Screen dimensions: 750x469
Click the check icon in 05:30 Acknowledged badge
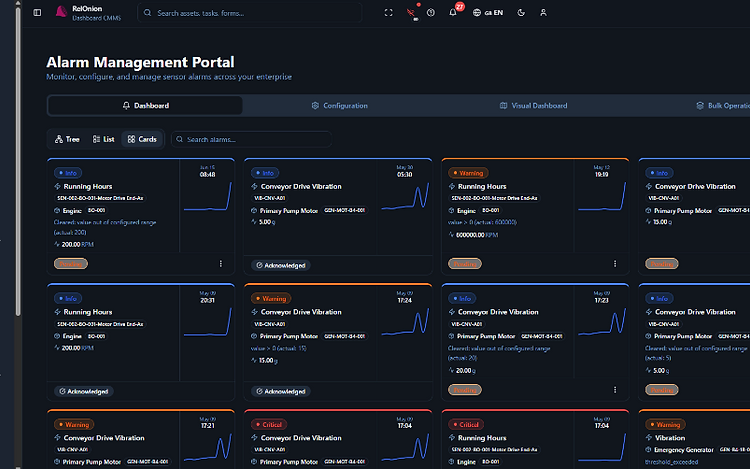(259, 265)
